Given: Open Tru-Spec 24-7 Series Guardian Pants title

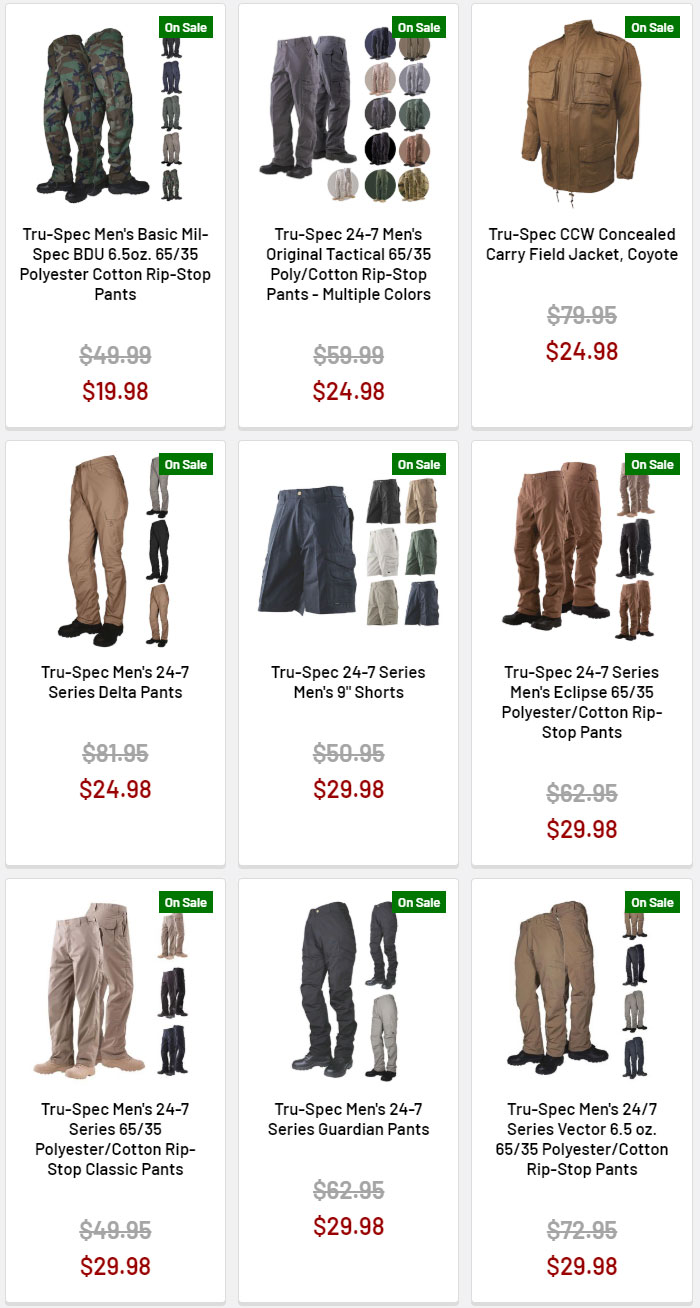Looking at the screenshot, I should point(348,1119).
